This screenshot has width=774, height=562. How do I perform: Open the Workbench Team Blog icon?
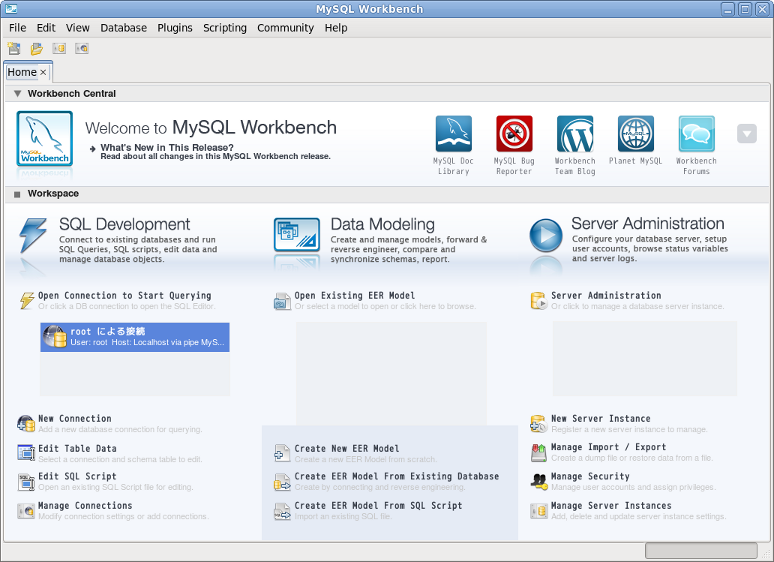tap(575, 134)
